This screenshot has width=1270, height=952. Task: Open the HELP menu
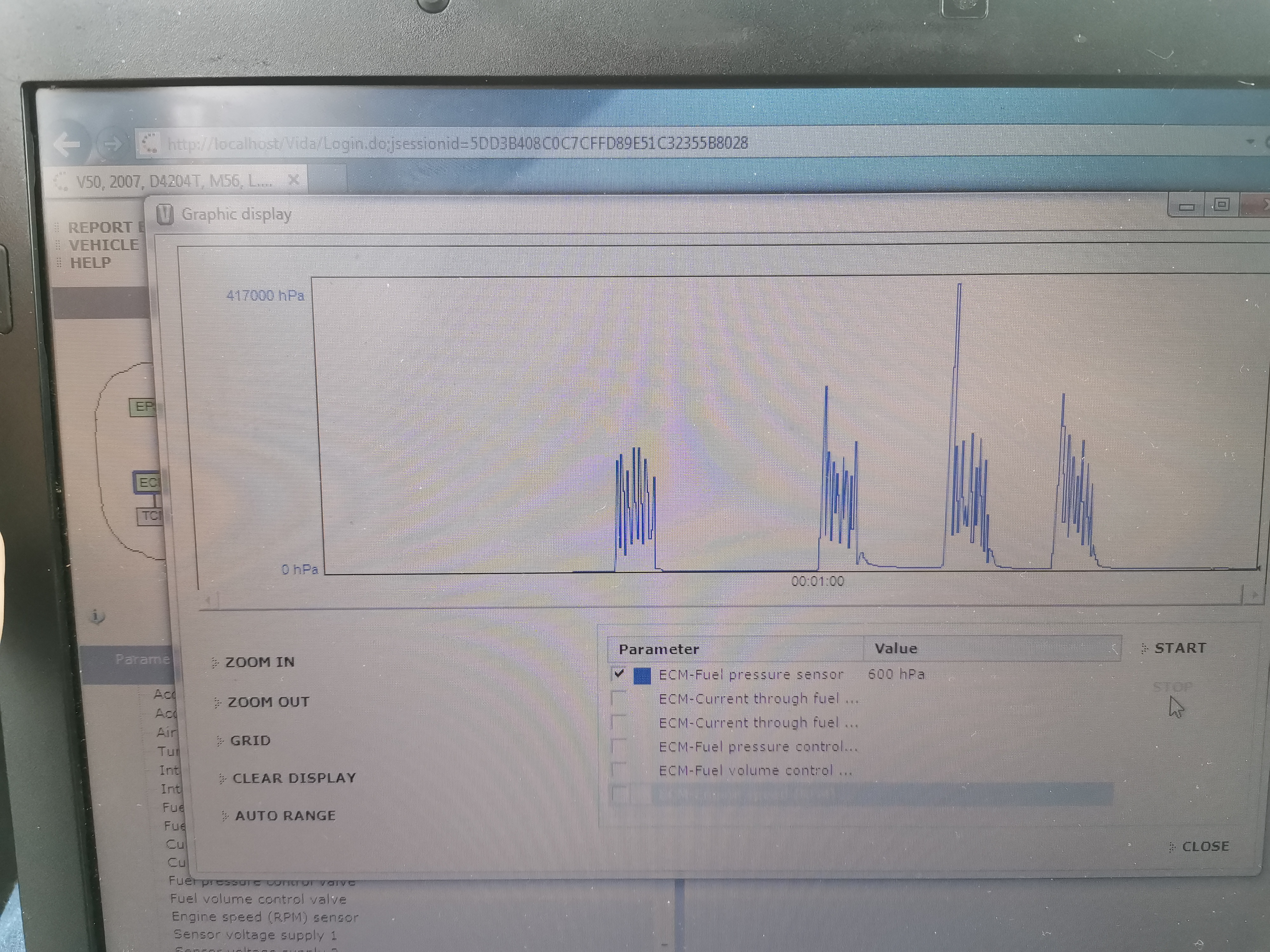pyautogui.click(x=90, y=263)
